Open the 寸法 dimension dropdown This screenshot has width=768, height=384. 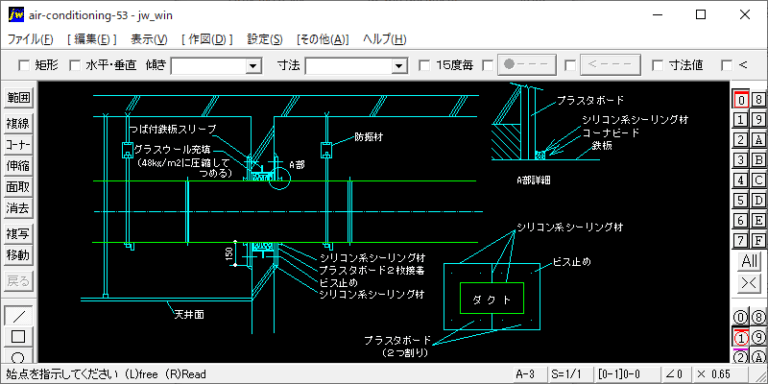point(400,66)
